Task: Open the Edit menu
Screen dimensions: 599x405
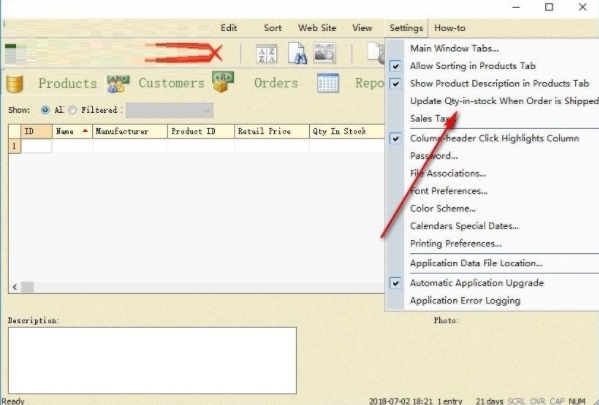Action: (229, 28)
